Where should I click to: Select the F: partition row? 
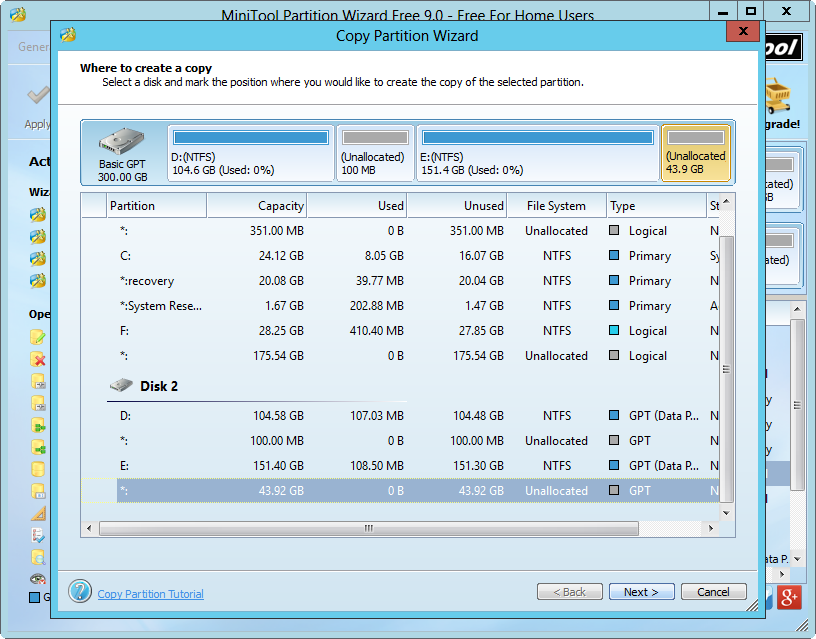[x=400, y=330]
